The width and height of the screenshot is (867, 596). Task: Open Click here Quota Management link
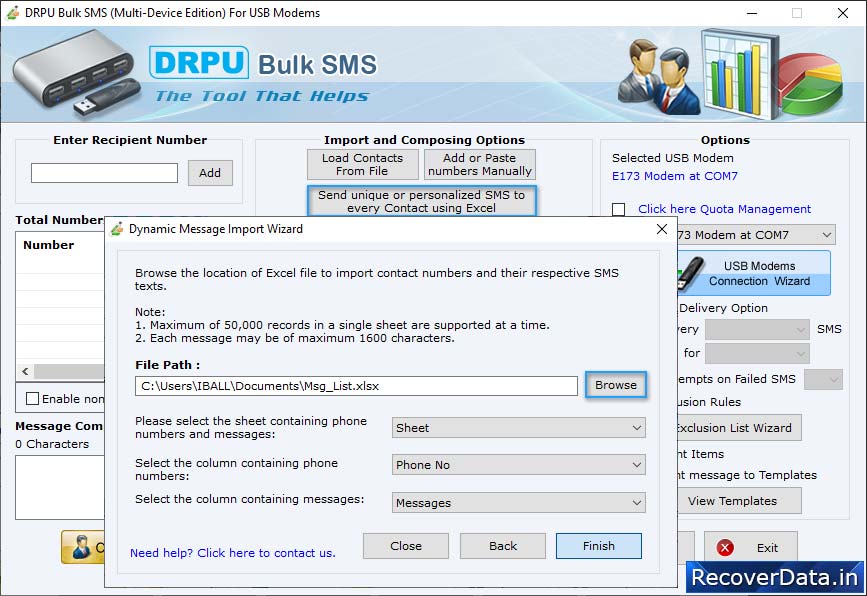click(724, 209)
